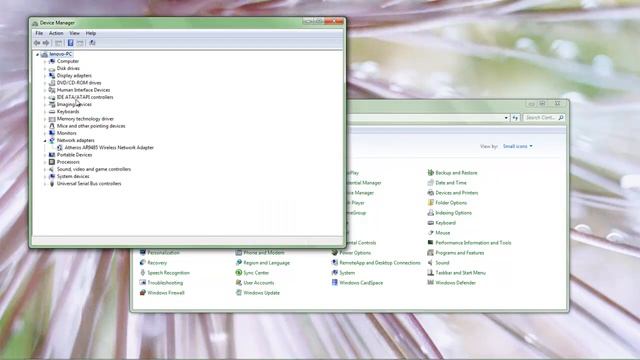The width and height of the screenshot is (640, 360).
Task: Expand the Display adapters node
Action: coord(45,76)
